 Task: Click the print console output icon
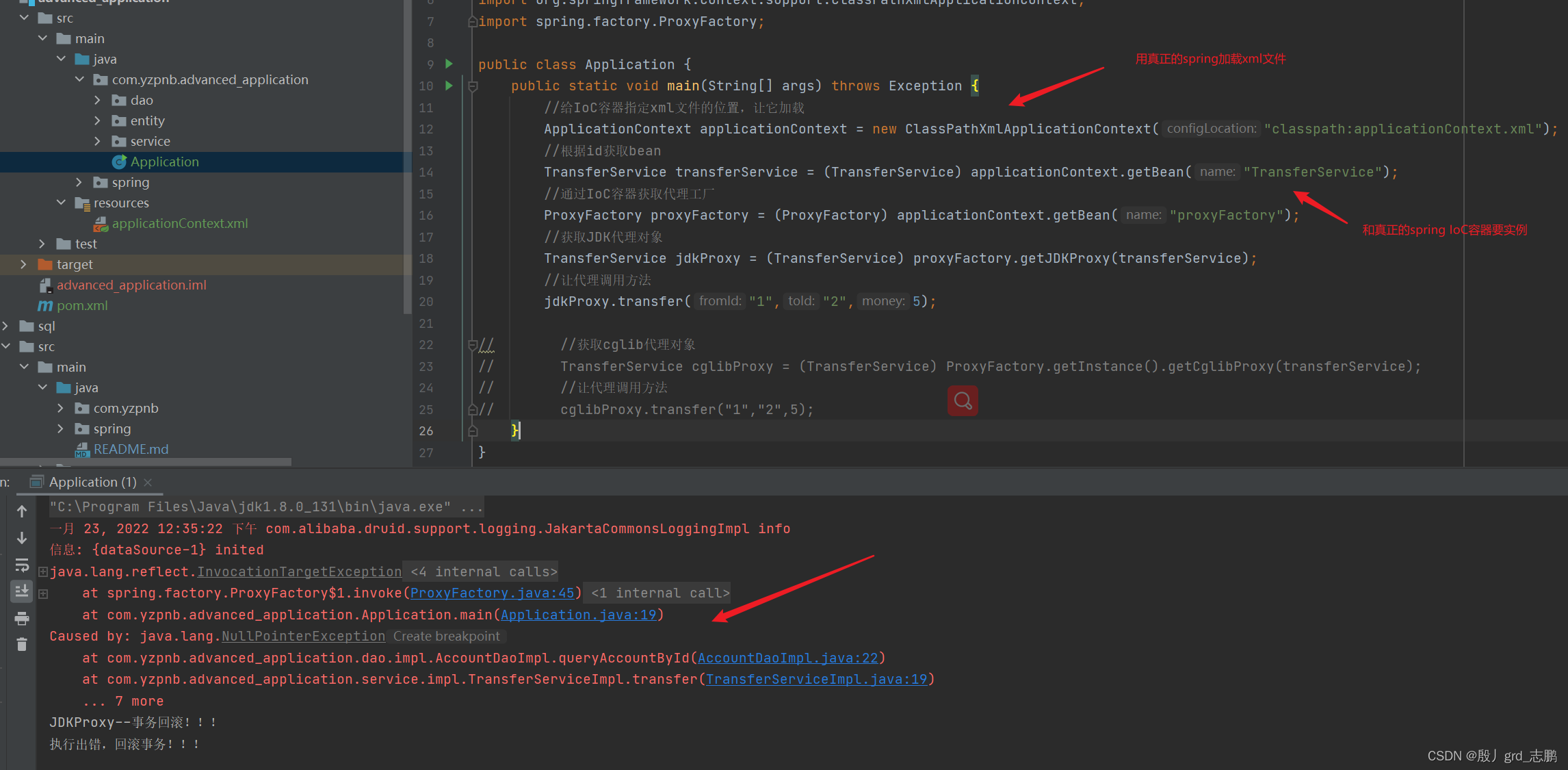pyautogui.click(x=22, y=619)
